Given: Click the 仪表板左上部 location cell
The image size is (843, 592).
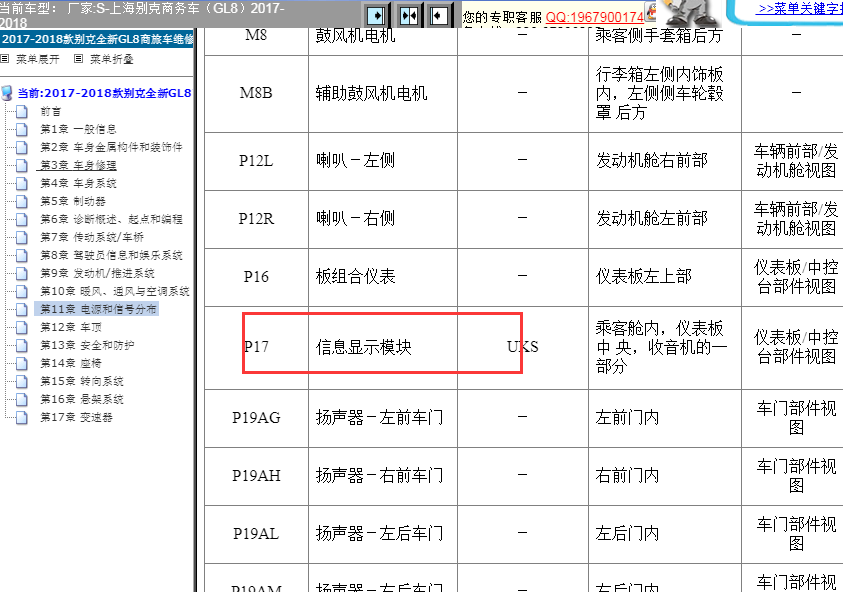Looking at the screenshot, I should (x=665, y=277).
